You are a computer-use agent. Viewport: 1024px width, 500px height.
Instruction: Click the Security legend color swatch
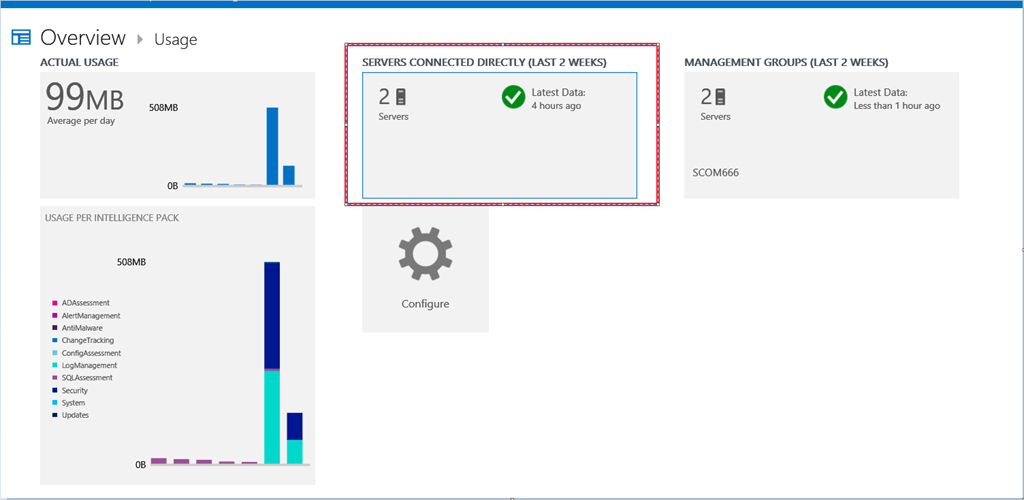point(54,390)
